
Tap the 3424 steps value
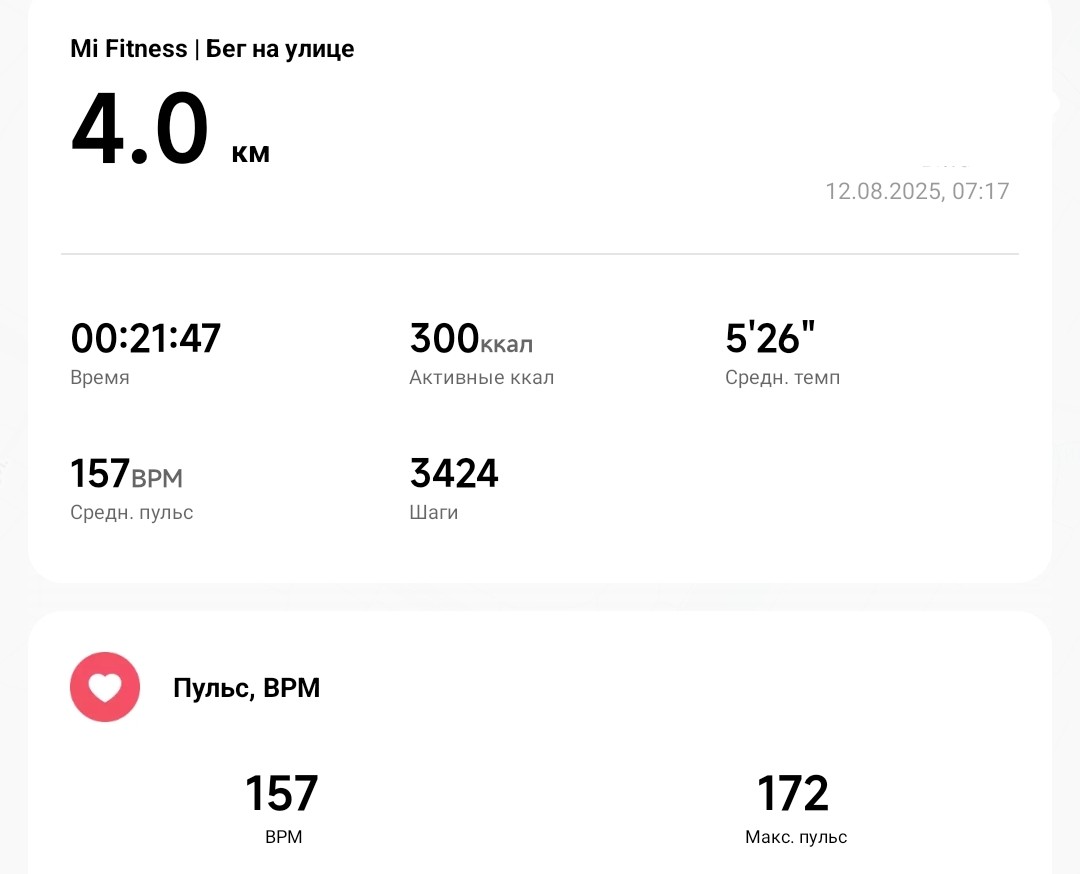454,473
